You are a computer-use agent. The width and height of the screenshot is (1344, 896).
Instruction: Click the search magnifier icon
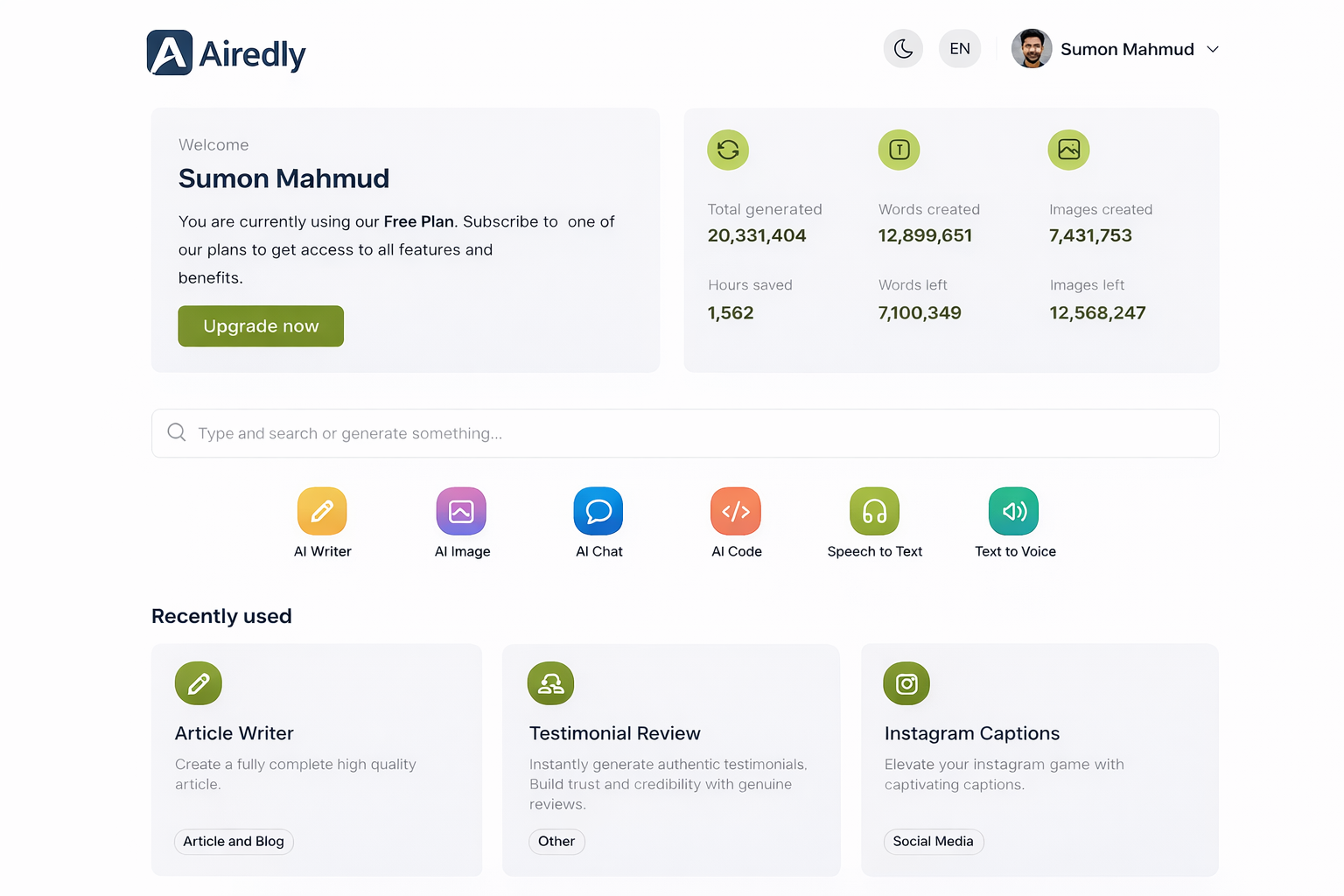click(x=176, y=432)
